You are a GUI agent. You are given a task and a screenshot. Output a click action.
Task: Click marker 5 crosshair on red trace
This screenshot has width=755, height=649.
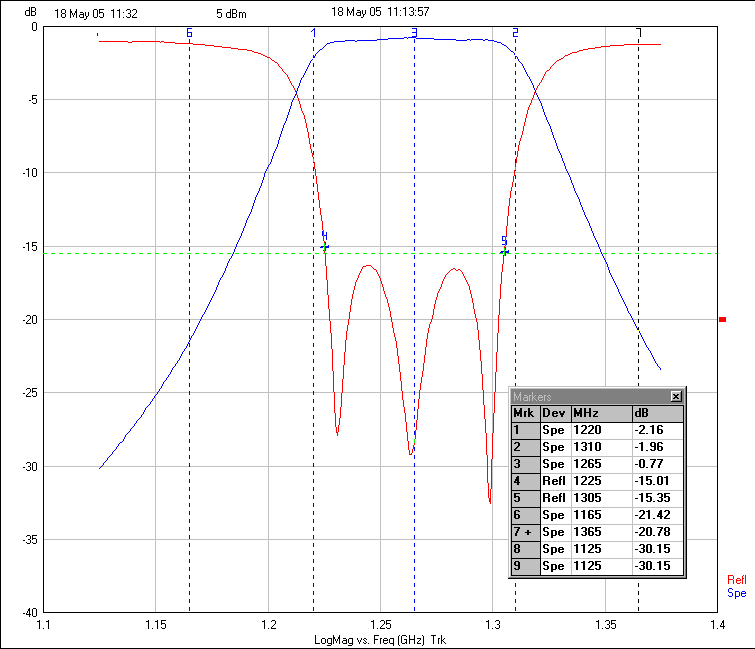pos(504,252)
